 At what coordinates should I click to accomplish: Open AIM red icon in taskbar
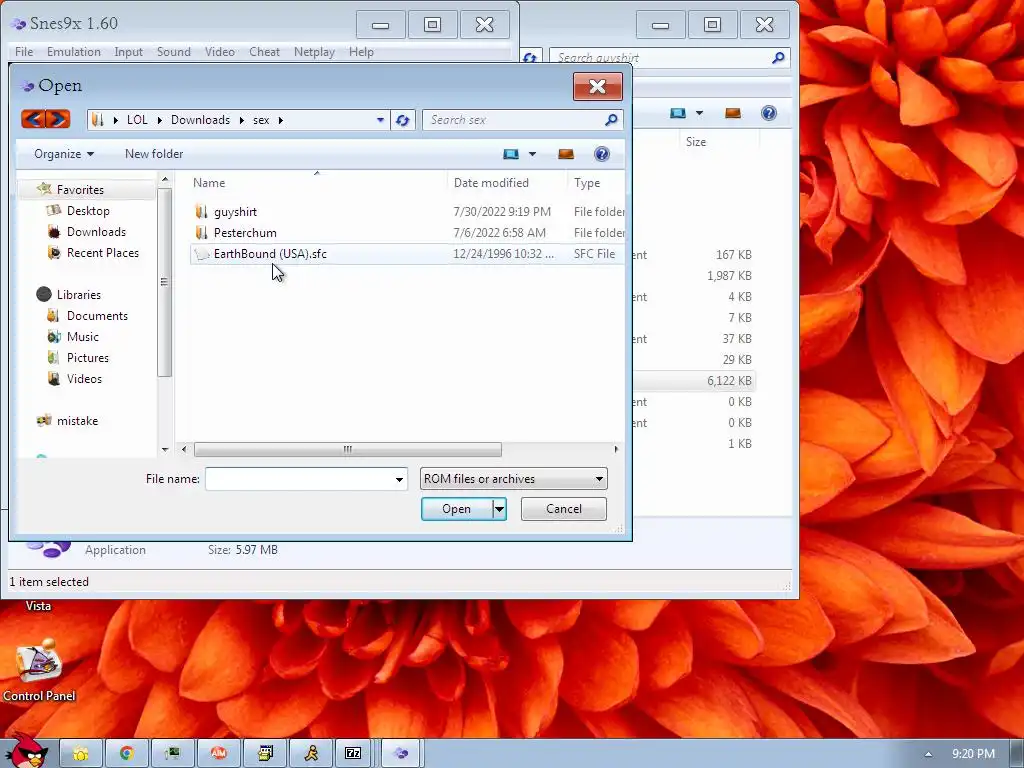point(219,754)
